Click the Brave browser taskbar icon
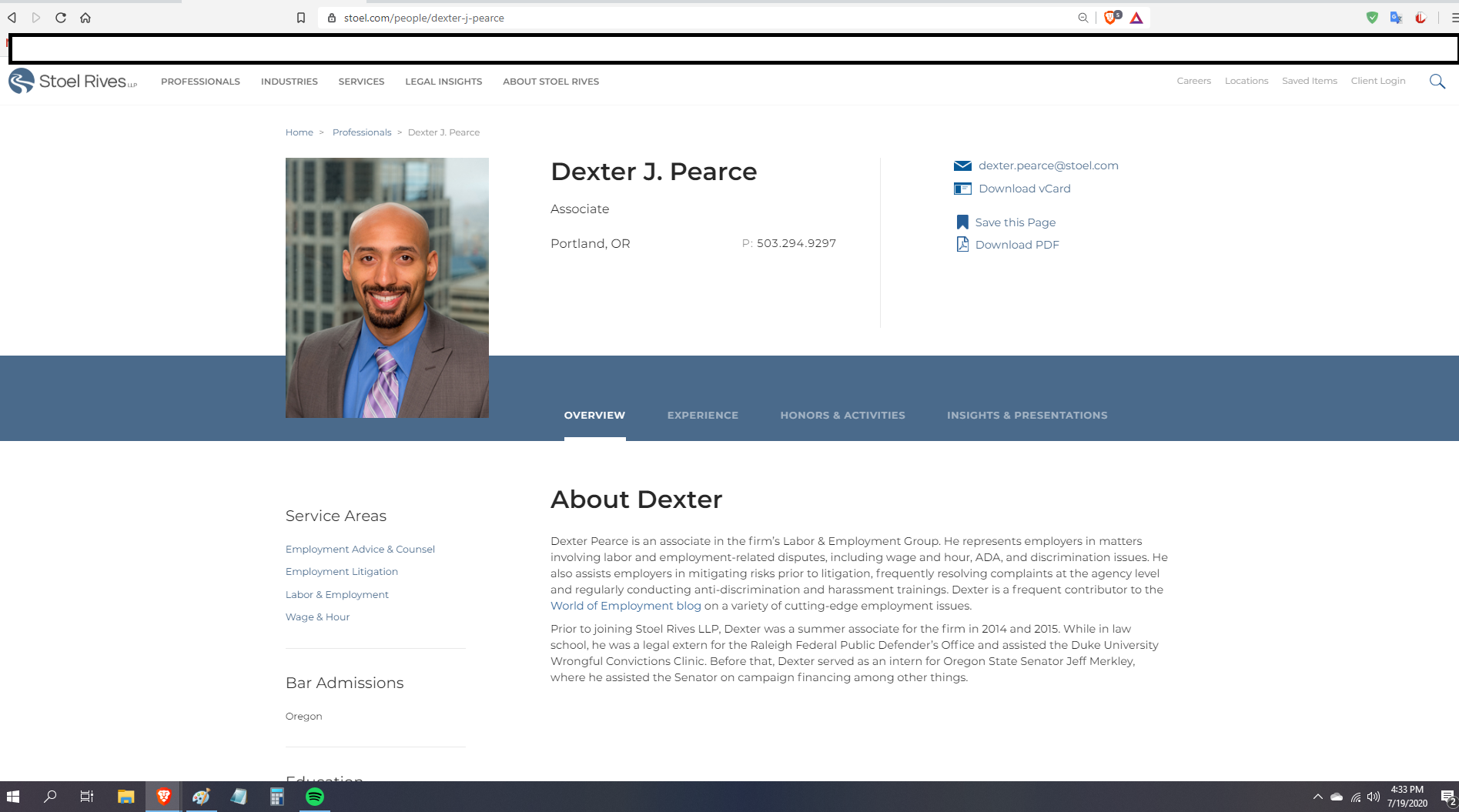This screenshot has height=812, width=1459. (163, 797)
